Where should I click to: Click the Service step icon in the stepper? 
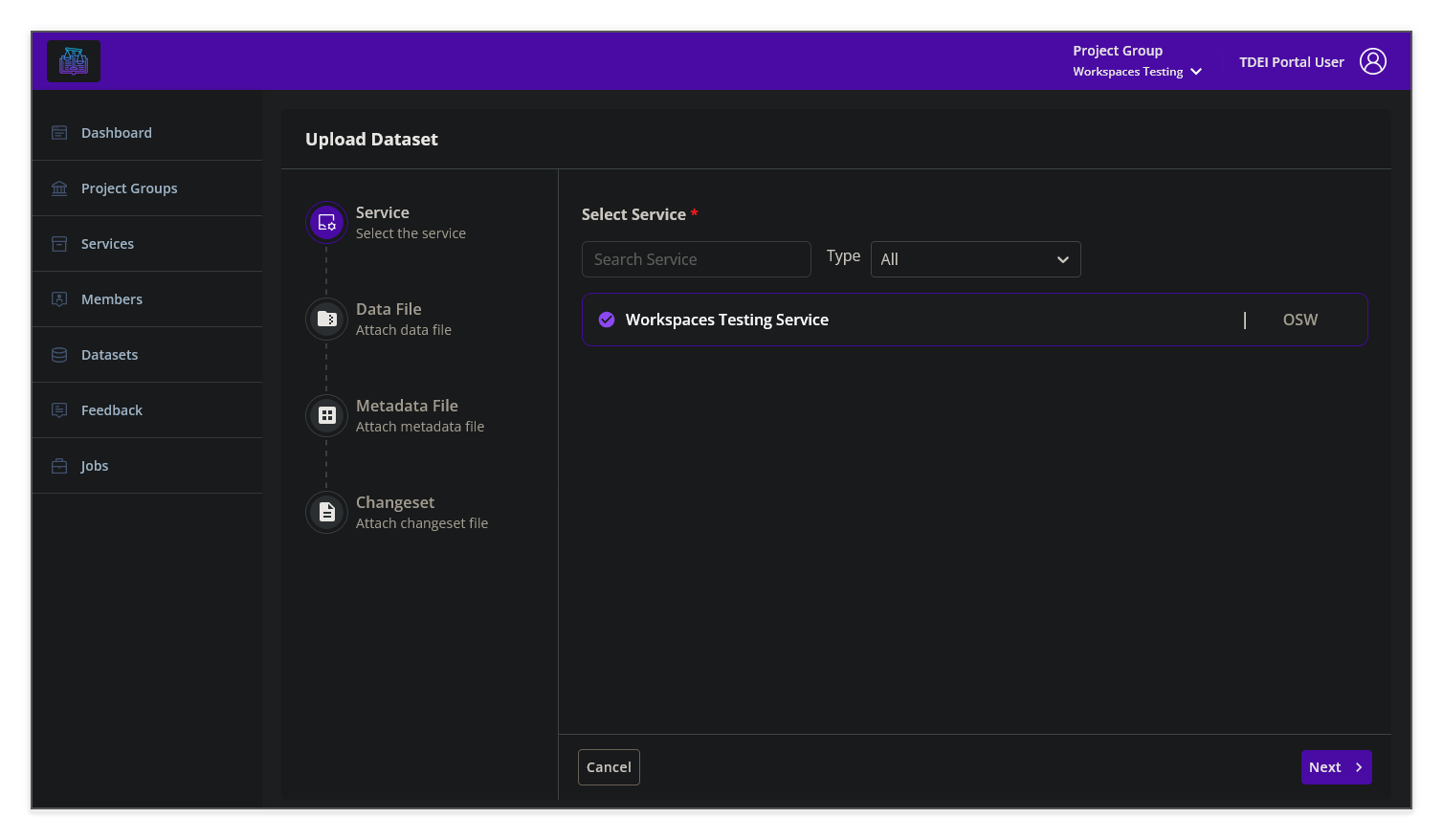click(326, 222)
